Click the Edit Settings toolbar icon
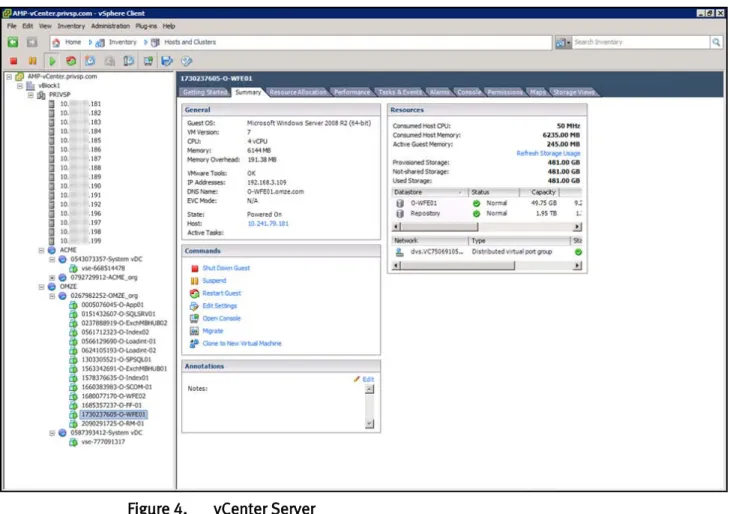The height and width of the screenshot is (514, 730). 186,61
